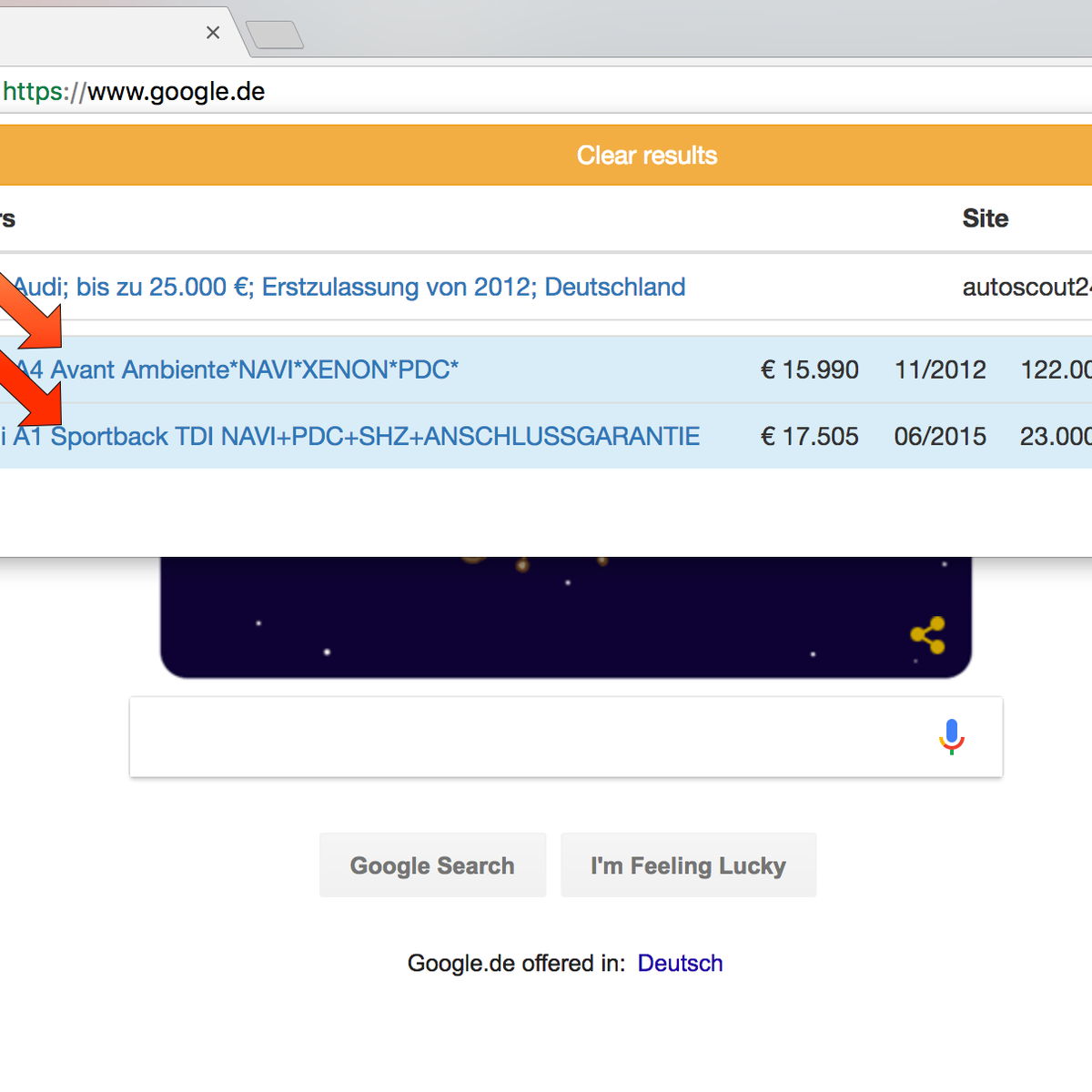Start voice search with the microphone
This screenshot has width=1092, height=1092.
[x=952, y=737]
